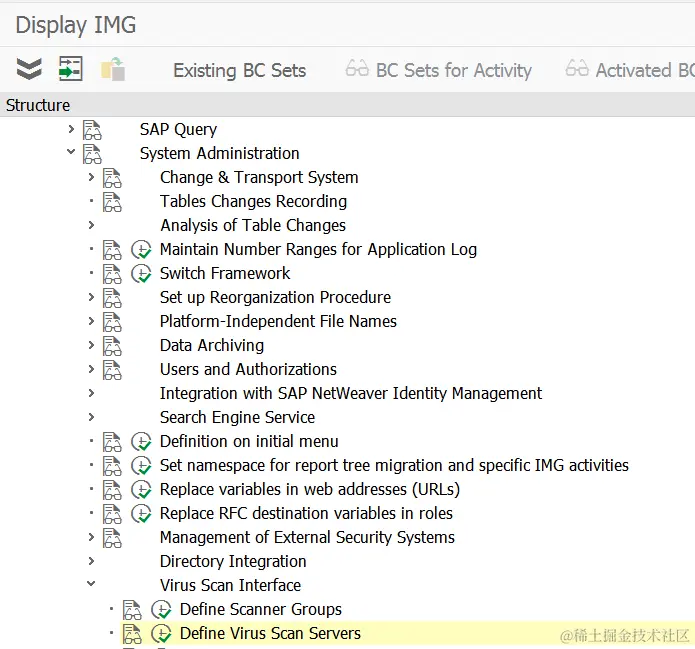Open documentation icon for Set namespace row

(112, 466)
